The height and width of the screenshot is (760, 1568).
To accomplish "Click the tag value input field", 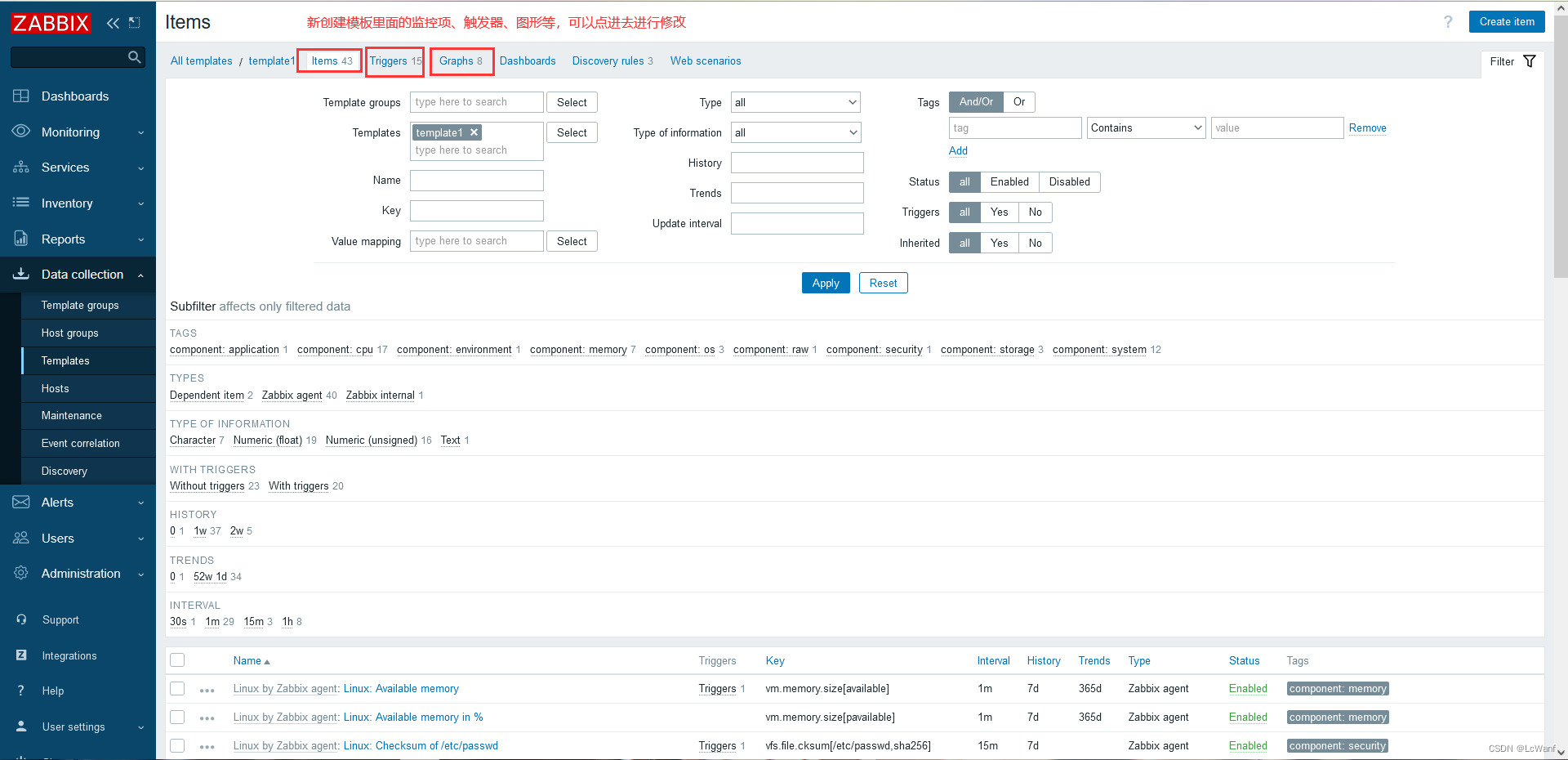I will click(x=1277, y=128).
